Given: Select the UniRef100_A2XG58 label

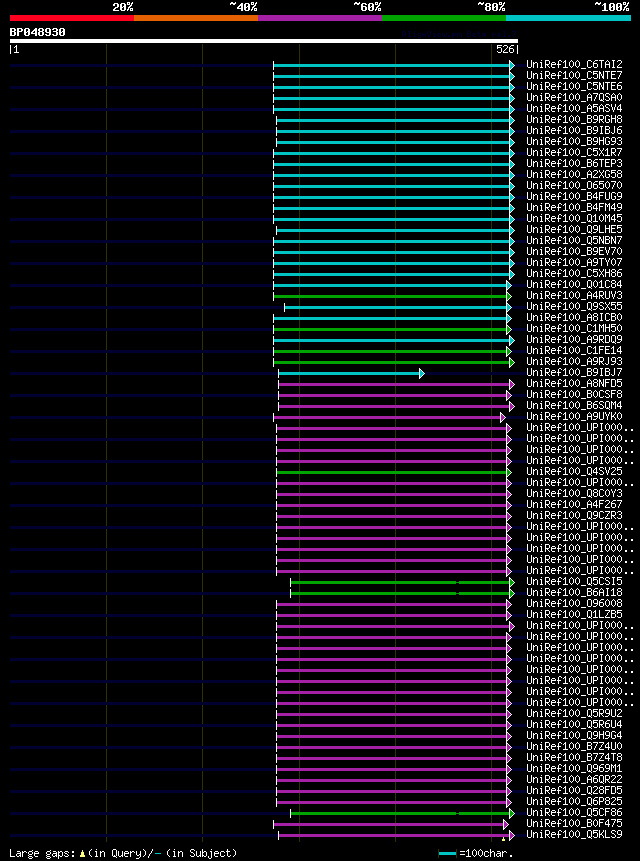Looking at the screenshot, I should pos(574,175).
